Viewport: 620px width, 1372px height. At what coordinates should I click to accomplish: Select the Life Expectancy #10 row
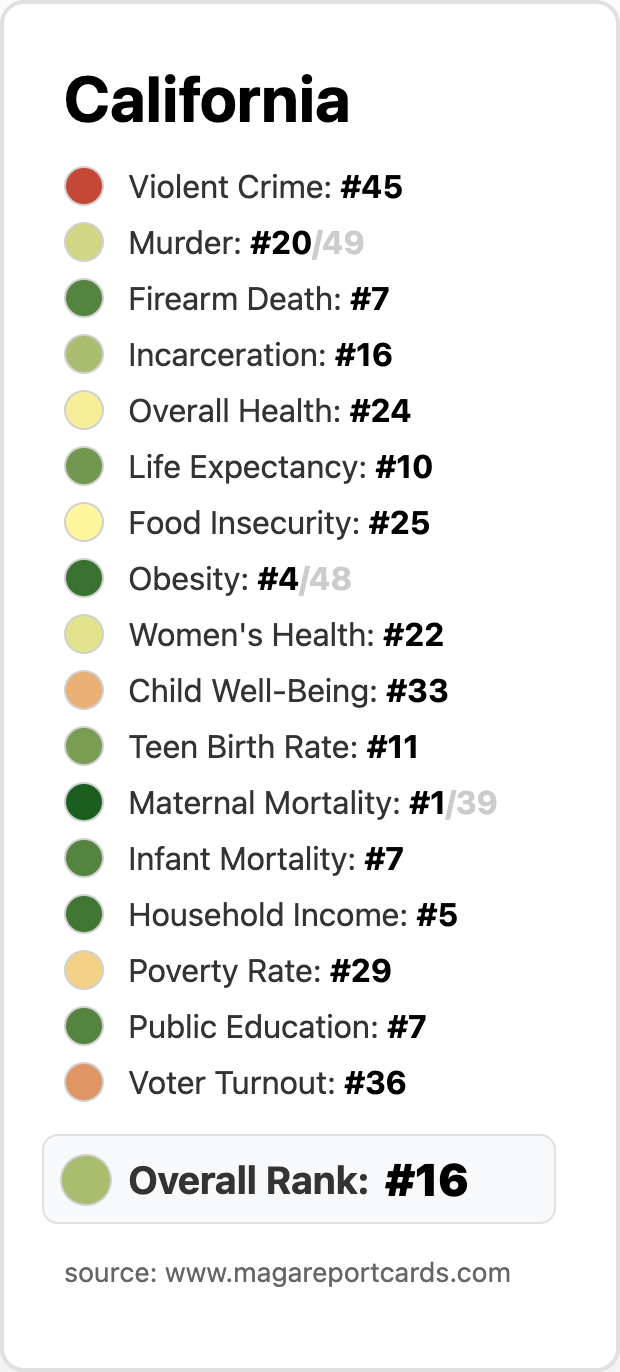pos(249,467)
